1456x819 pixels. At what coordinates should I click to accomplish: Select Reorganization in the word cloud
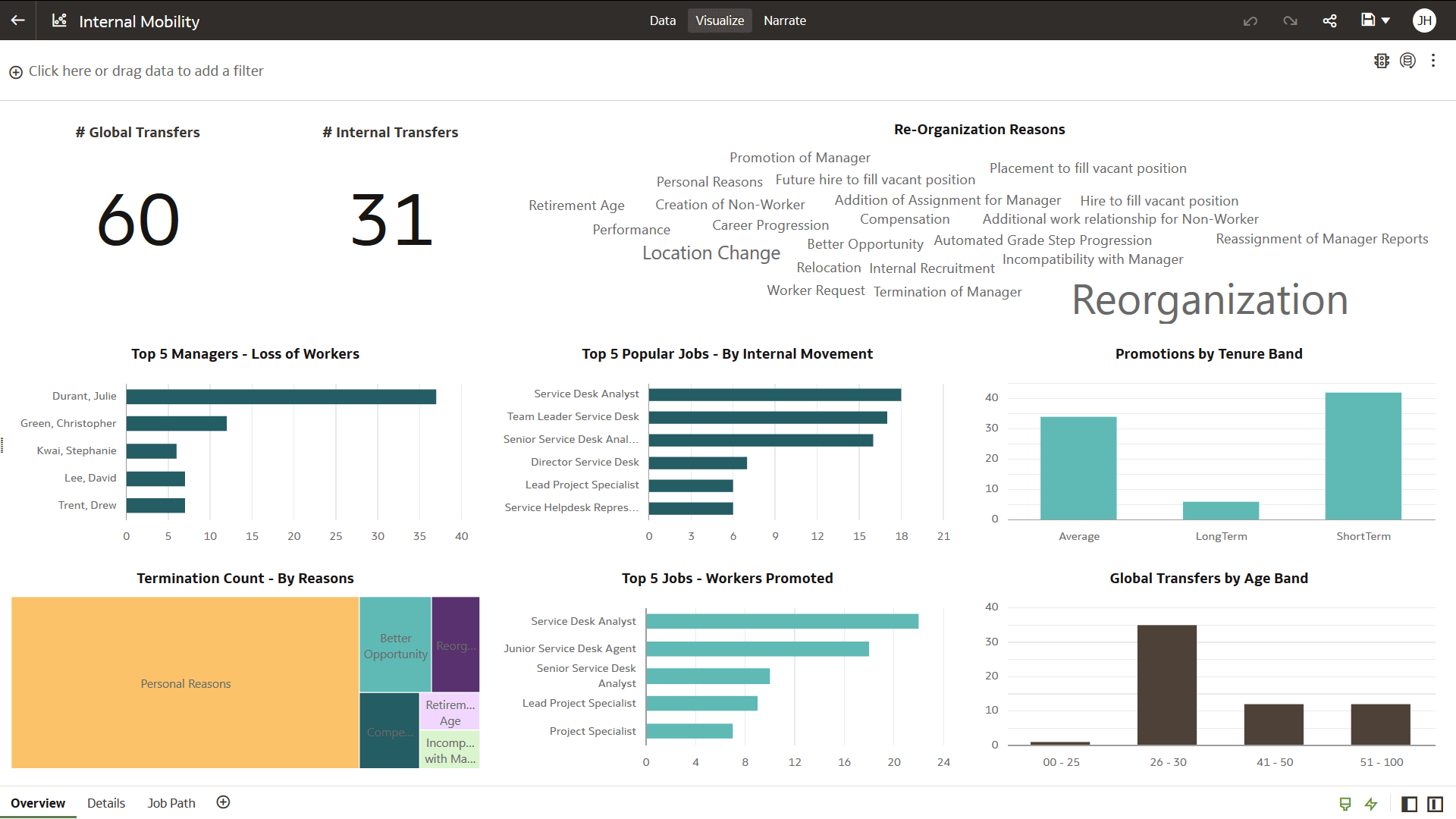[x=1209, y=300]
